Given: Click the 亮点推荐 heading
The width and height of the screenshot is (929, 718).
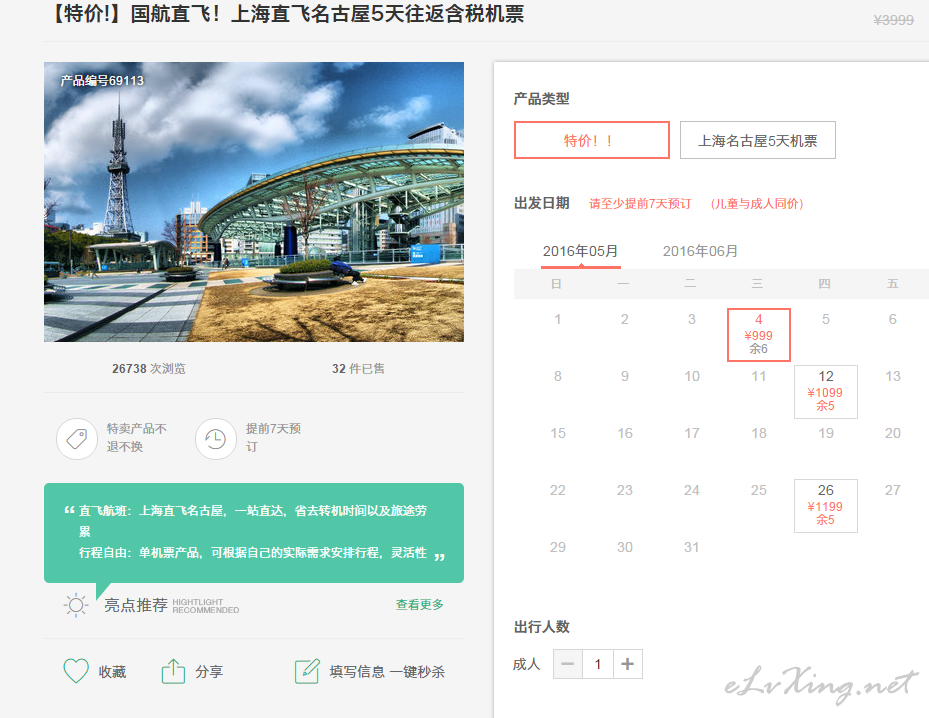Looking at the screenshot, I should tap(136, 605).
